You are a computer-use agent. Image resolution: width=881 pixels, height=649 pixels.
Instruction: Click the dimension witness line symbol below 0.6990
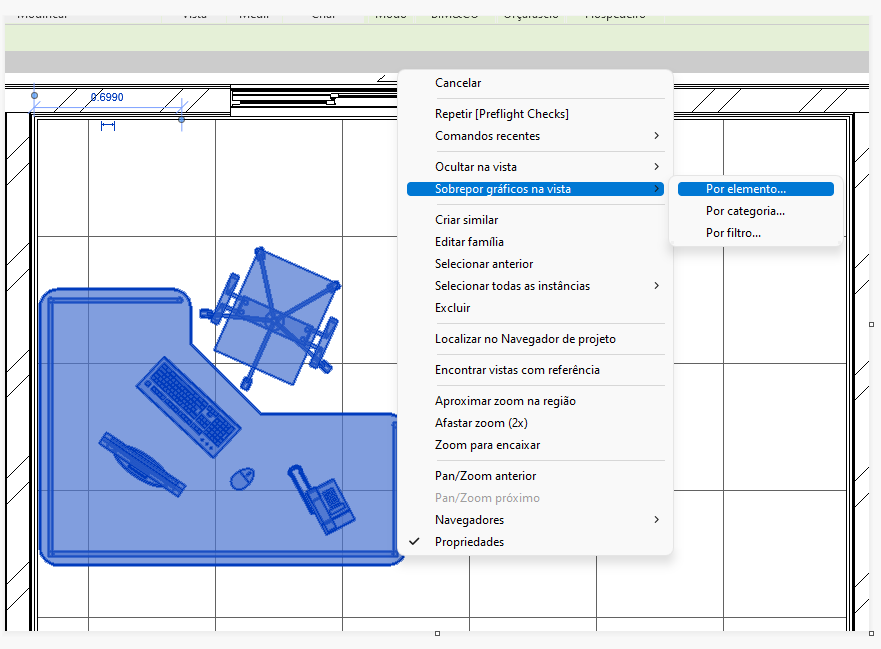[x=108, y=125]
